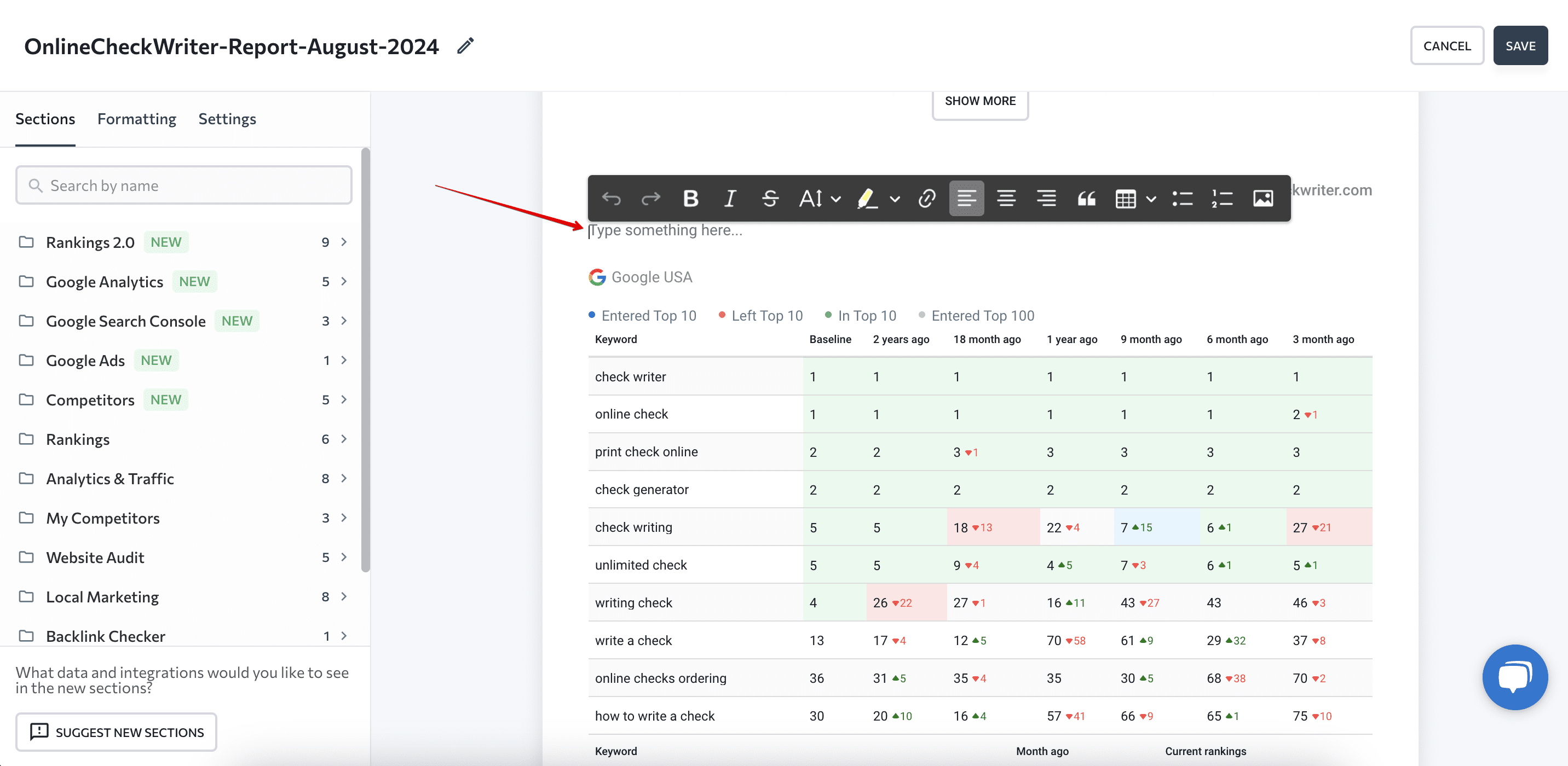Click the 'Left Top 10' legend item
Image resolution: width=1568 pixels, height=766 pixels.
pyautogui.click(x=761, y=316)
